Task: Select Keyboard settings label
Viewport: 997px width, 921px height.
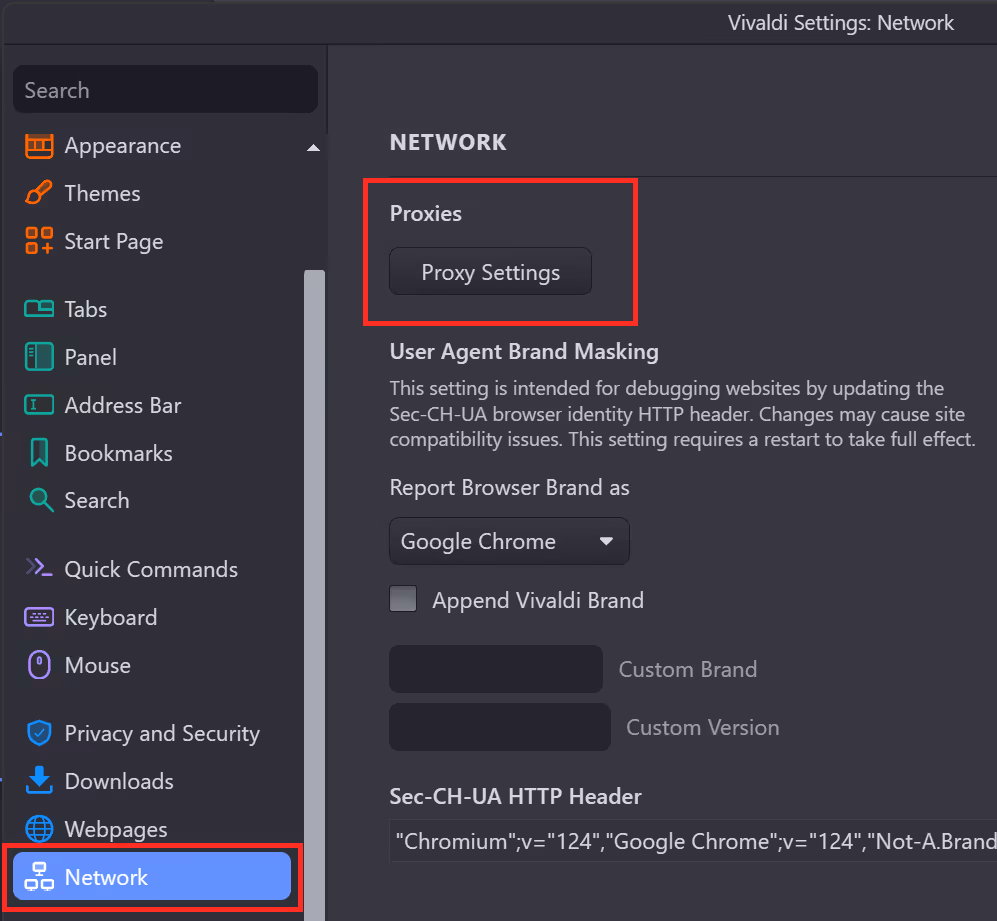Action: coord(111,618)
